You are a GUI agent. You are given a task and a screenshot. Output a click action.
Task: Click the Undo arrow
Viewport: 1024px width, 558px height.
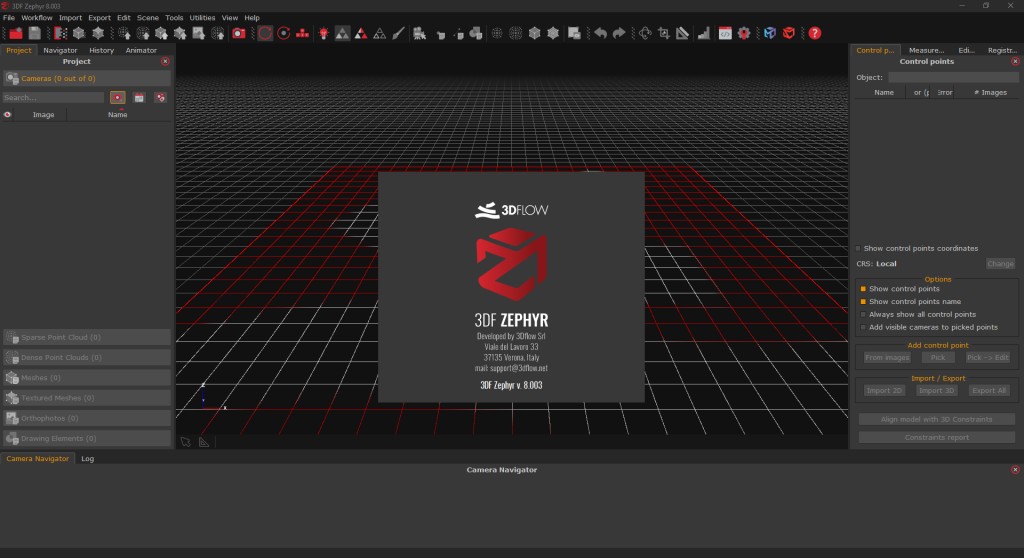[600, 33]
